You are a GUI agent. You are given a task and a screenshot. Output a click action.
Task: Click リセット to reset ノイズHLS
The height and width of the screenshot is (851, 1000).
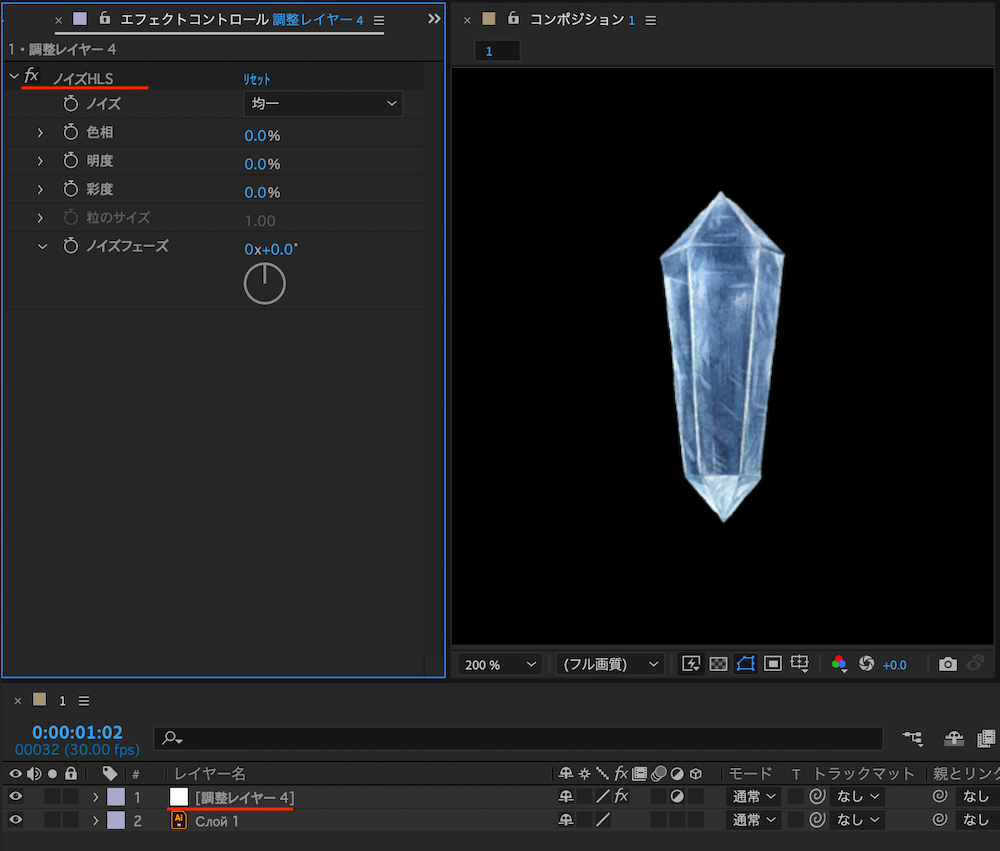click(257, 79)
